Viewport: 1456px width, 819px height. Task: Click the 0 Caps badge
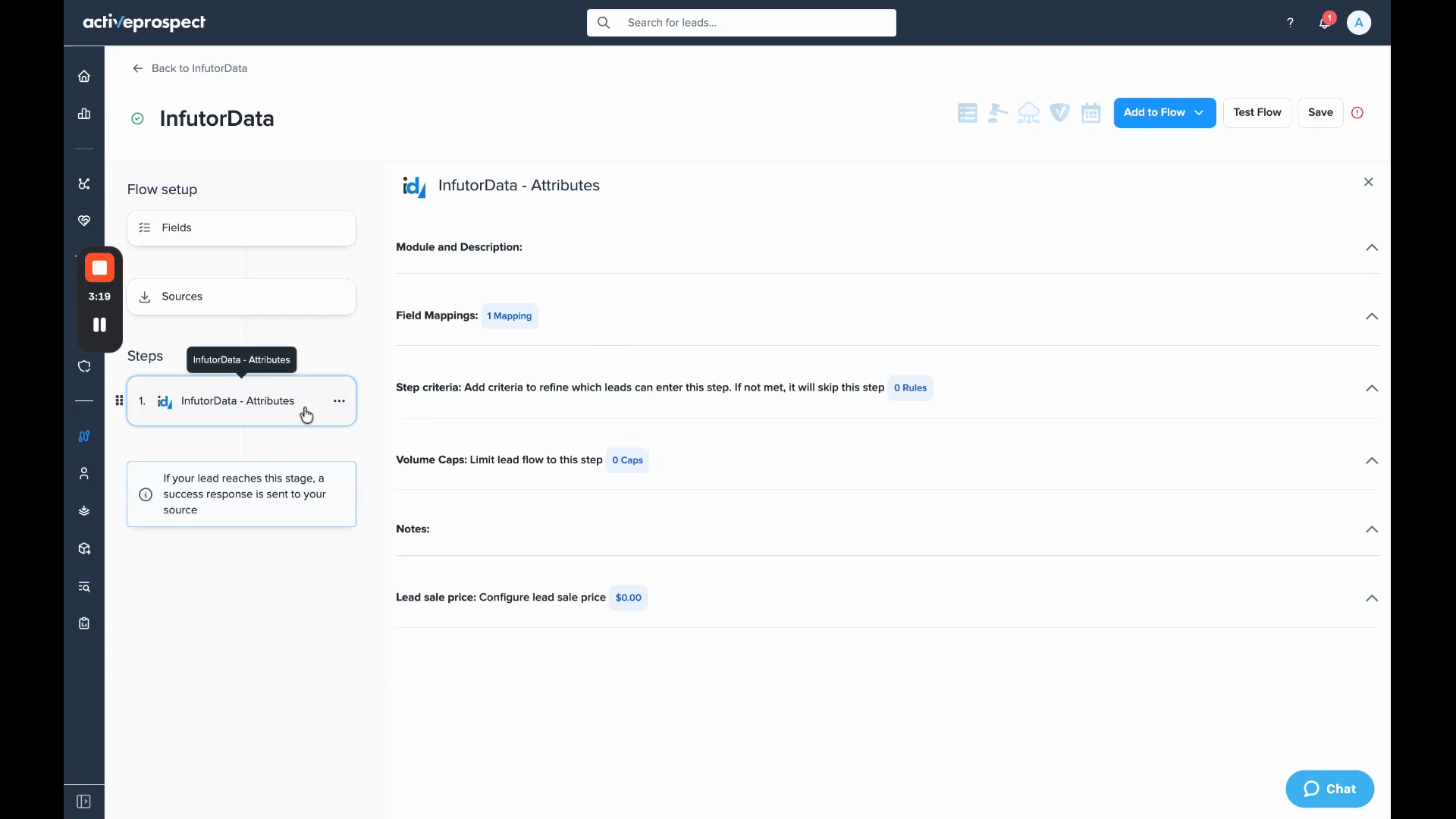(x=627, y=460)
